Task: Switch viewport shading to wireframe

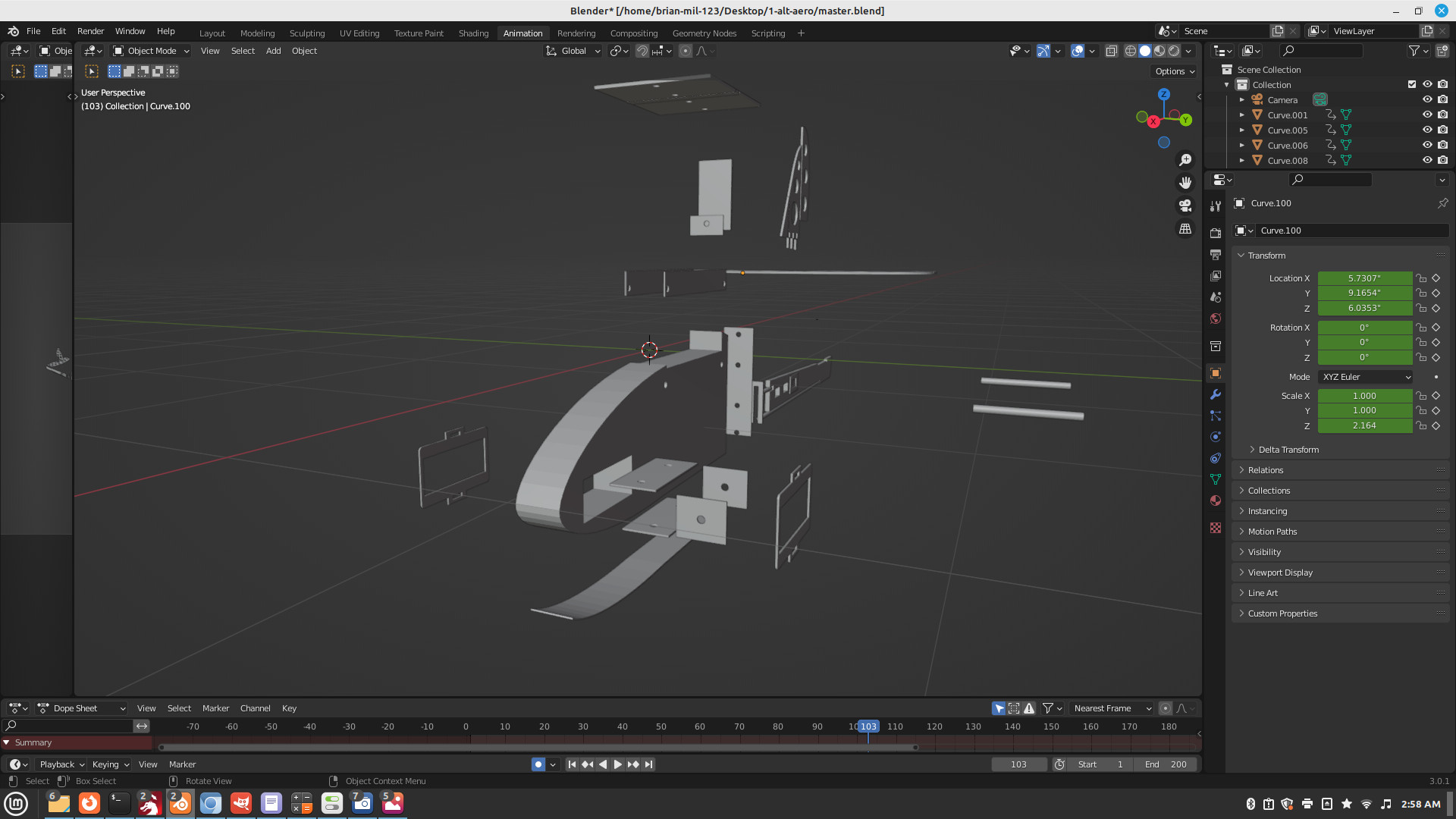Action: (x=1131, y=51)
